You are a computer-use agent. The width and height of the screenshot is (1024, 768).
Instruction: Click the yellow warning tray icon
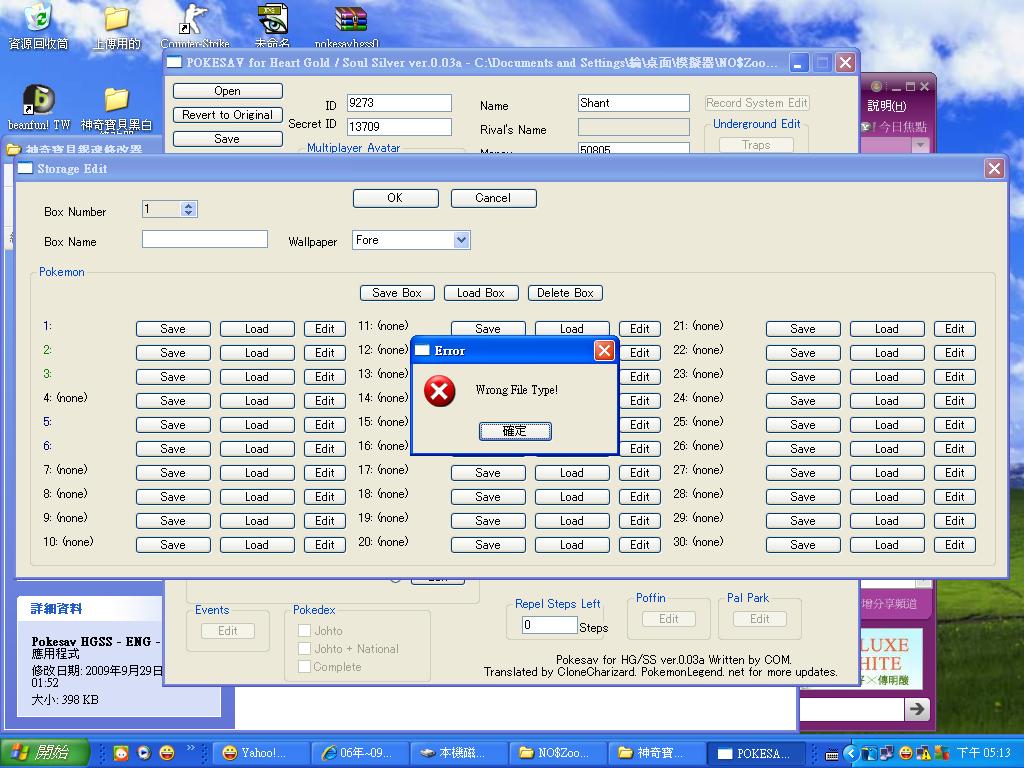[x=923, y=753]
